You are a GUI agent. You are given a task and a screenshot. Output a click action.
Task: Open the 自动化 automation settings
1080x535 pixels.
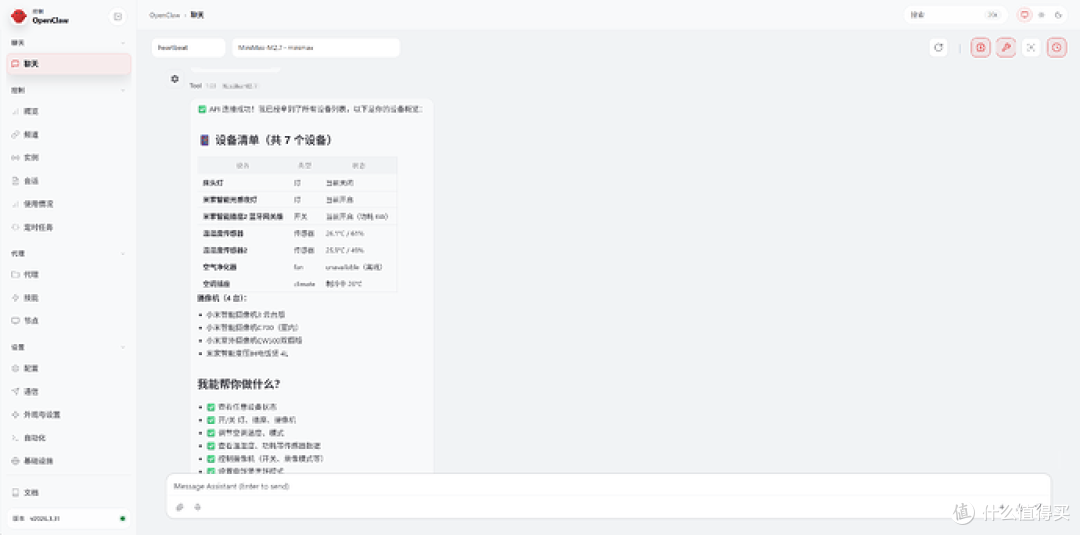pyautogui.click(x=69, y=438)
